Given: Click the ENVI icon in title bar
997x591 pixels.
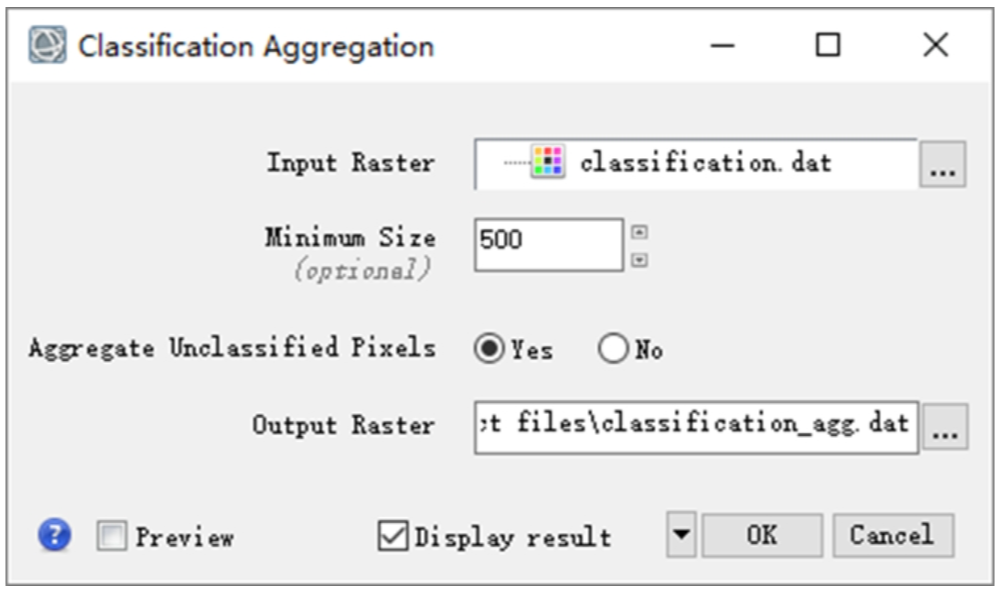Looking at the screenshot, I should [47, 46].
